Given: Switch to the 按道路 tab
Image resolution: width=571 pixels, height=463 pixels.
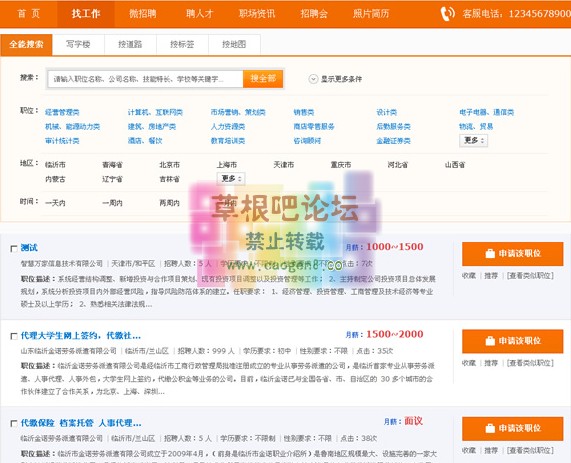Looking at the screenshot, I should [130, 44].
